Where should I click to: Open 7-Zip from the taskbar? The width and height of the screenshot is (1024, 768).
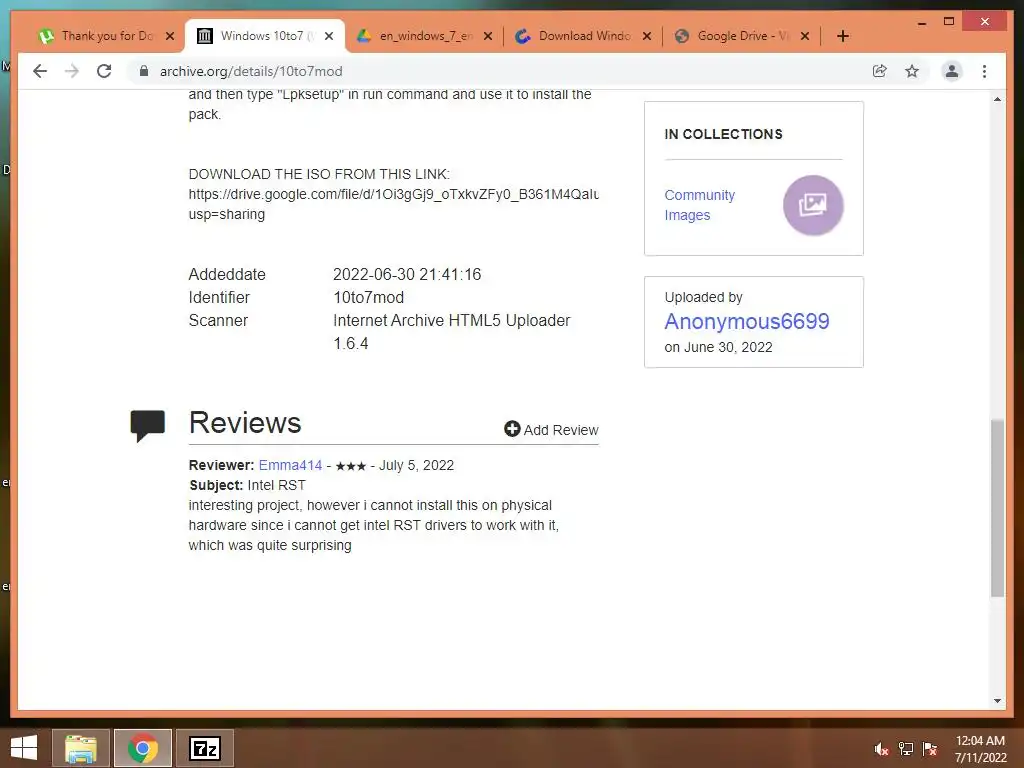tap(204, 748)
